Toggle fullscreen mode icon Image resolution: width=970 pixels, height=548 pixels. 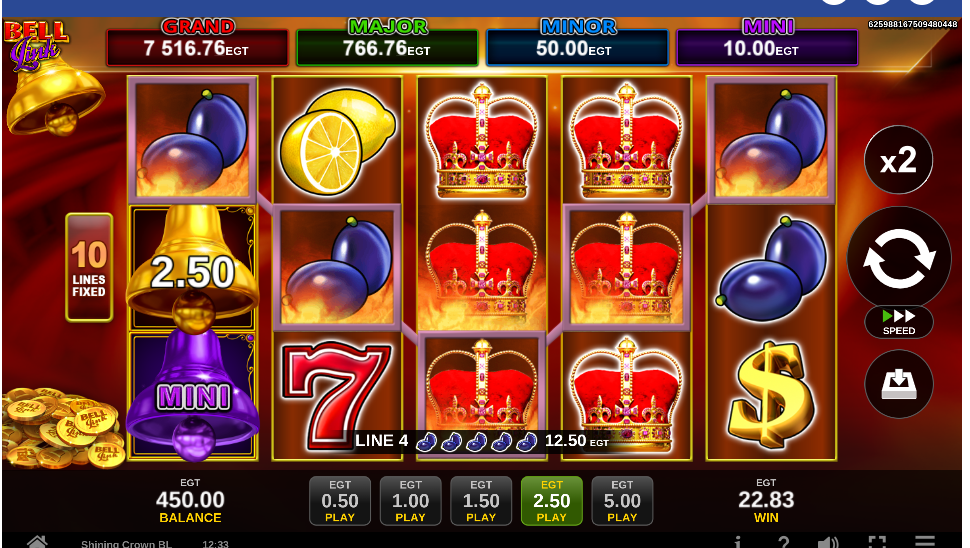tap(877, 542)
